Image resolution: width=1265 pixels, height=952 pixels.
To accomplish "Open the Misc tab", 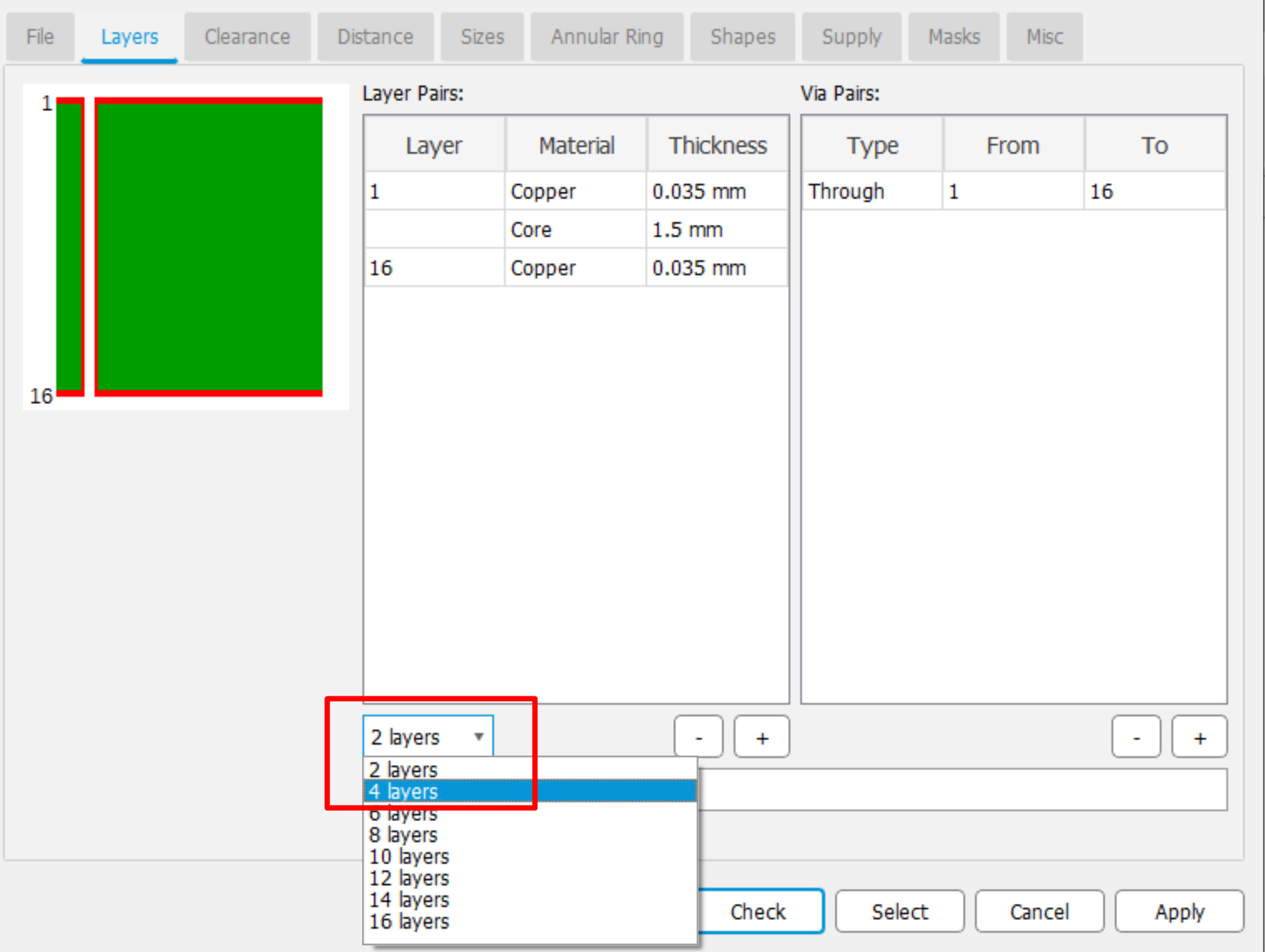I will tap(1043, 37).
